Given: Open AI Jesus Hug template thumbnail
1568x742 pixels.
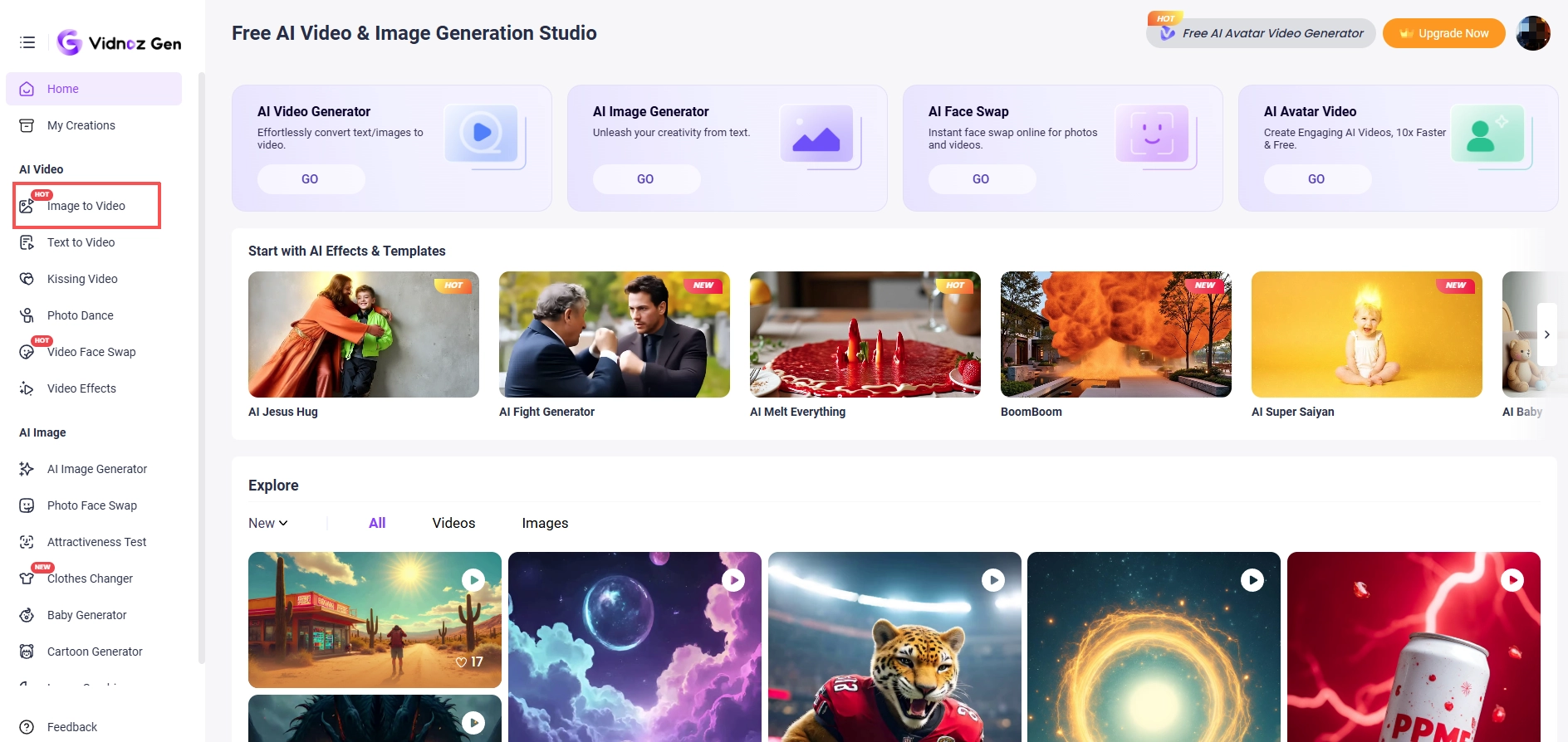Looking at the screenshot, I should click(x=364, y=334).
